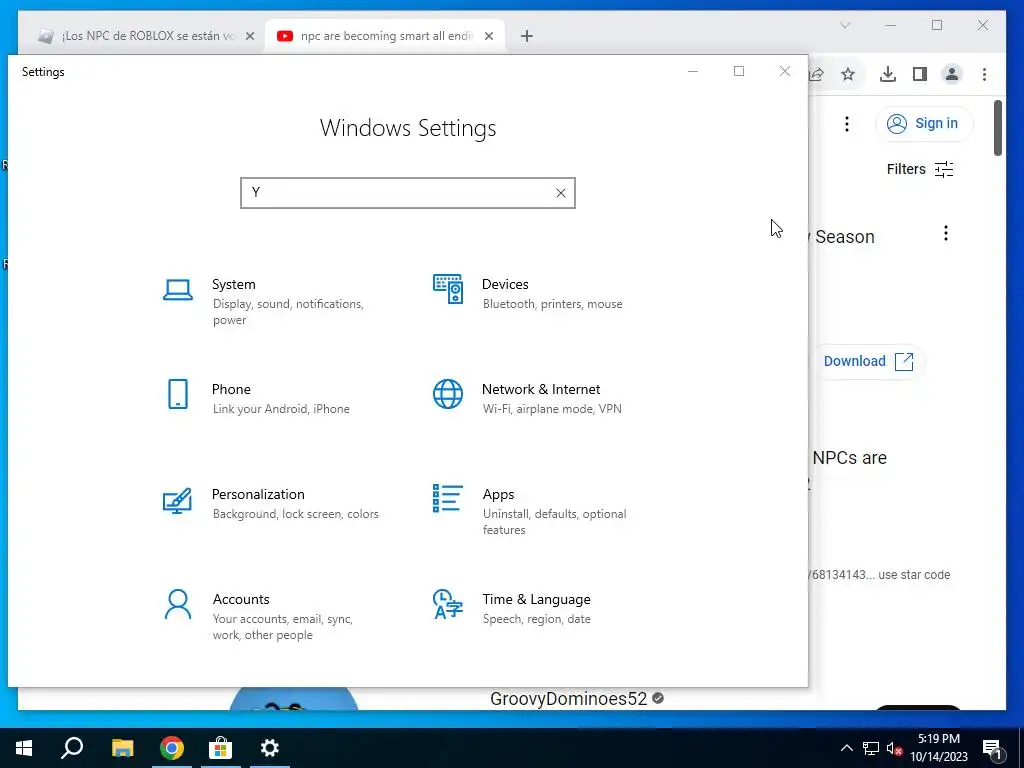Click the Settings gear on the taskbar
This screenshot has height=768, width=1024.
pyautogui.click(x=270, y=748)
